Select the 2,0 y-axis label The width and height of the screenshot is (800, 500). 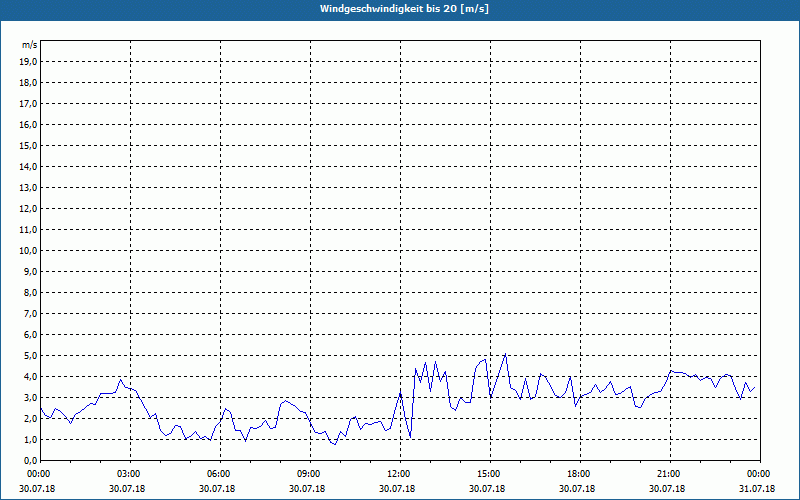[x=30, y=418]
